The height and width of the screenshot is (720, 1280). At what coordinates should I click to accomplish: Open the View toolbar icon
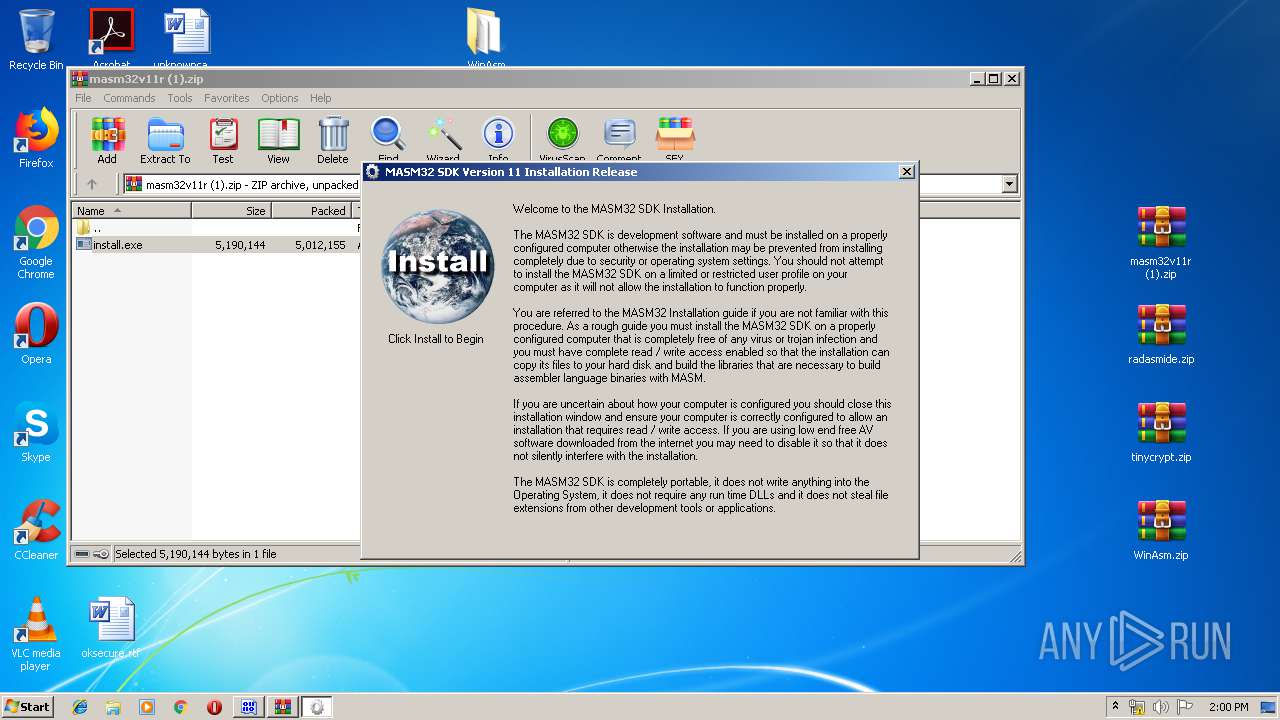pos(278,140)
